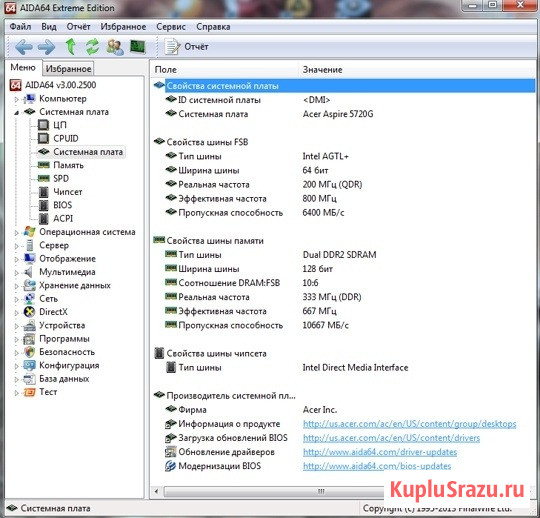540x518 pixels.
Task: Switch to the Меню sidebar tab
Action: (23, 68)
